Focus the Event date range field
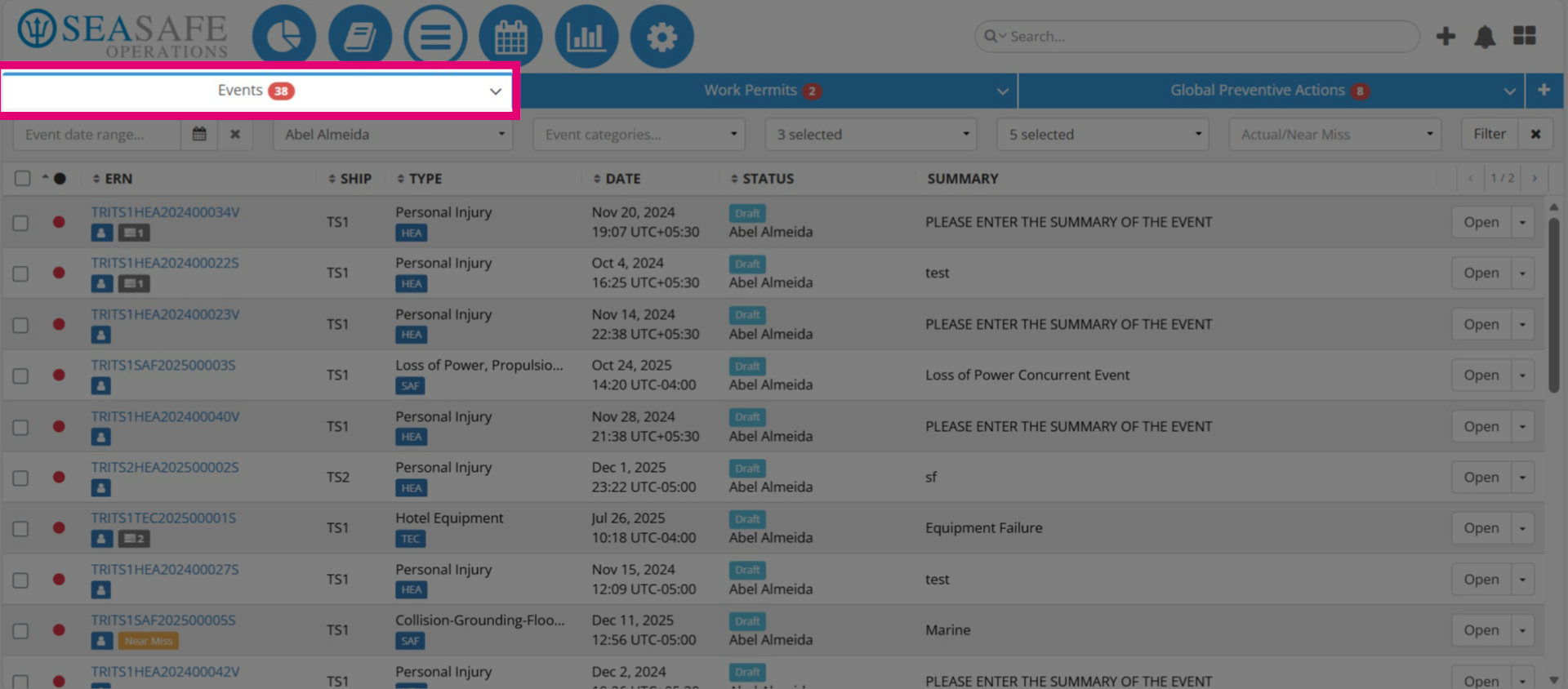Viewport: 1568px width, 689px height. 96,134
